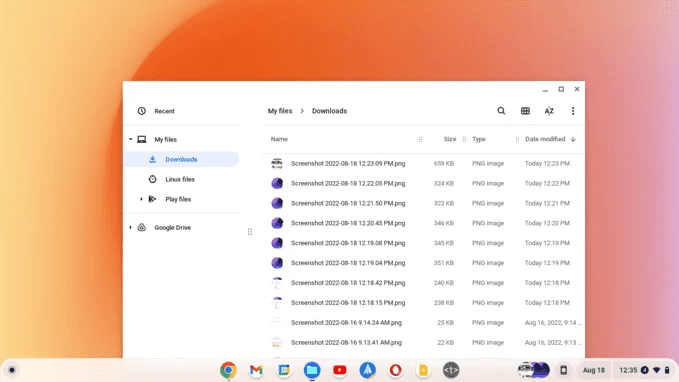Image resolution: width=679 pixels, height=382 pixels.
Task: Sort by the Size column header
Action: [x=449, y=139]
